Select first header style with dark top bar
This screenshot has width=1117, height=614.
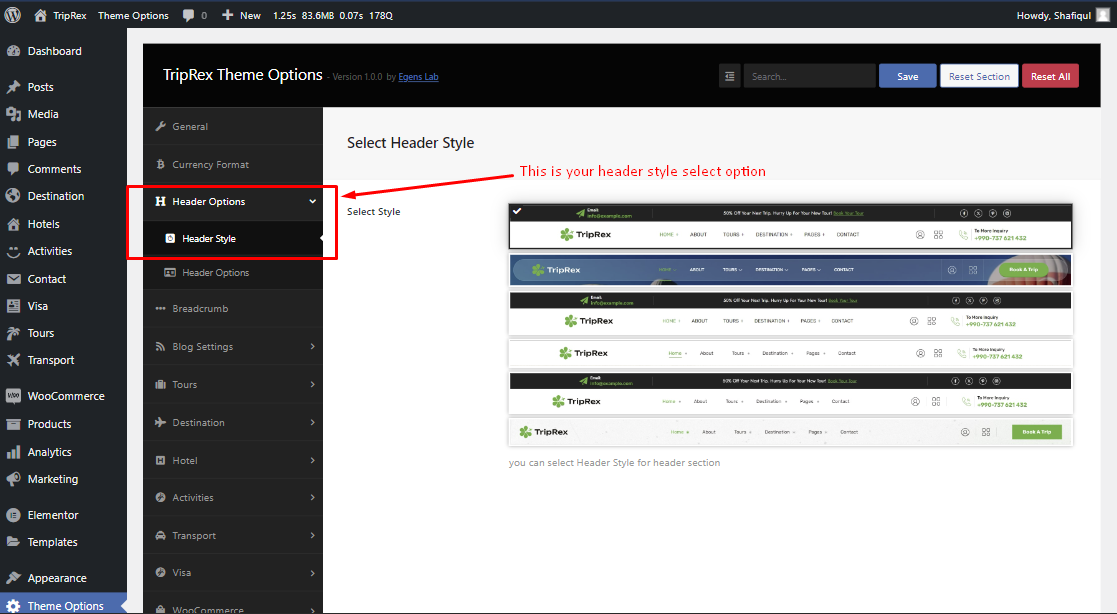click(x=790, y=227)
